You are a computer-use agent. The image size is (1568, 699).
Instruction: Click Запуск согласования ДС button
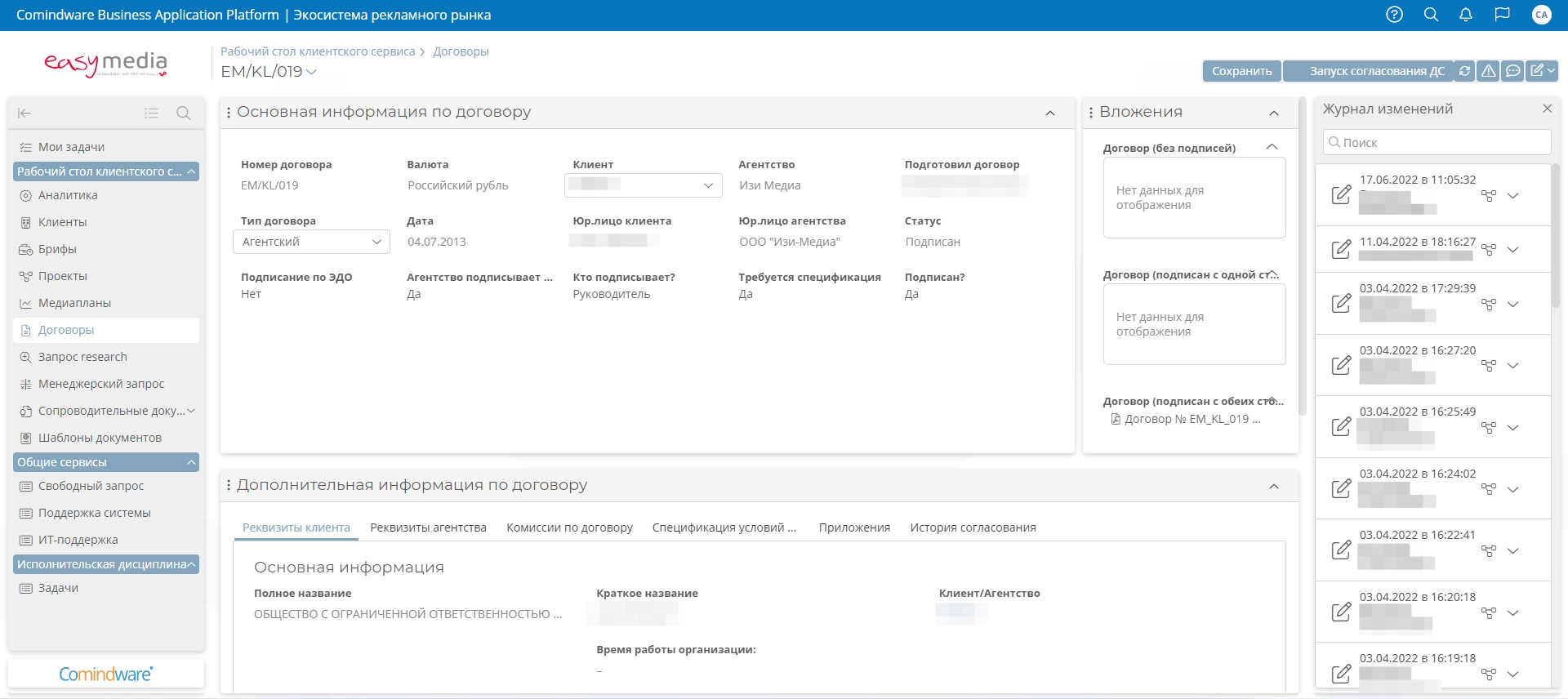click(x=1369, y=71)
